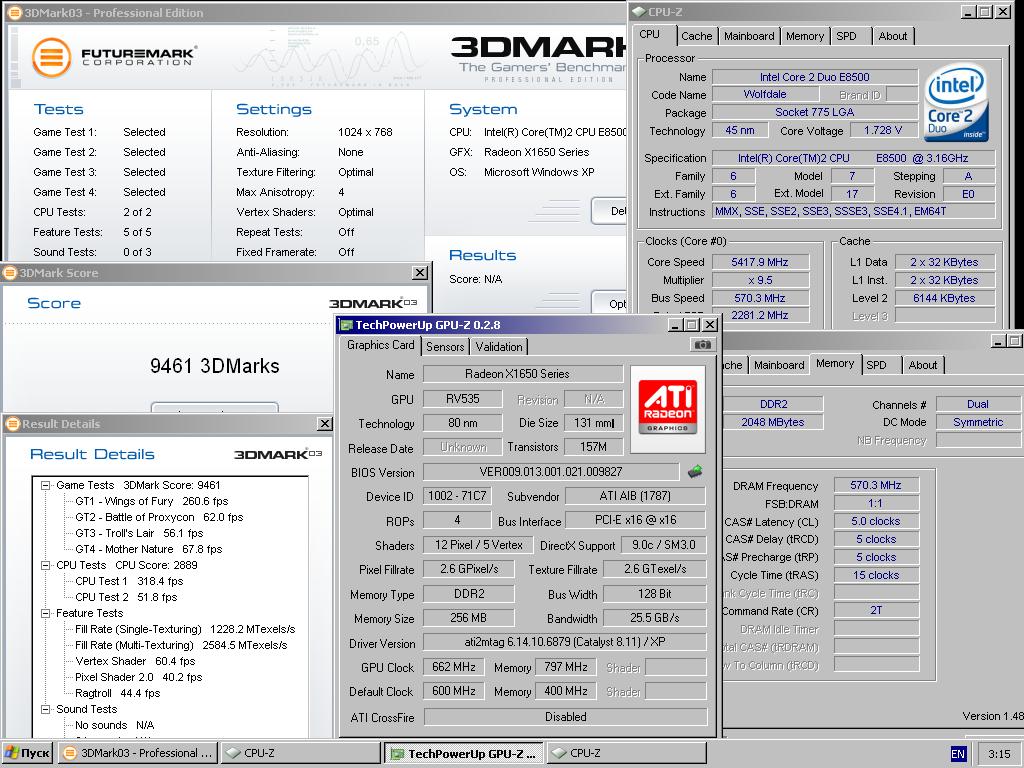Click the GT1 Wings of Fury result row
This screenshot has height=768, width=1024.
click(x=152, y=502)
